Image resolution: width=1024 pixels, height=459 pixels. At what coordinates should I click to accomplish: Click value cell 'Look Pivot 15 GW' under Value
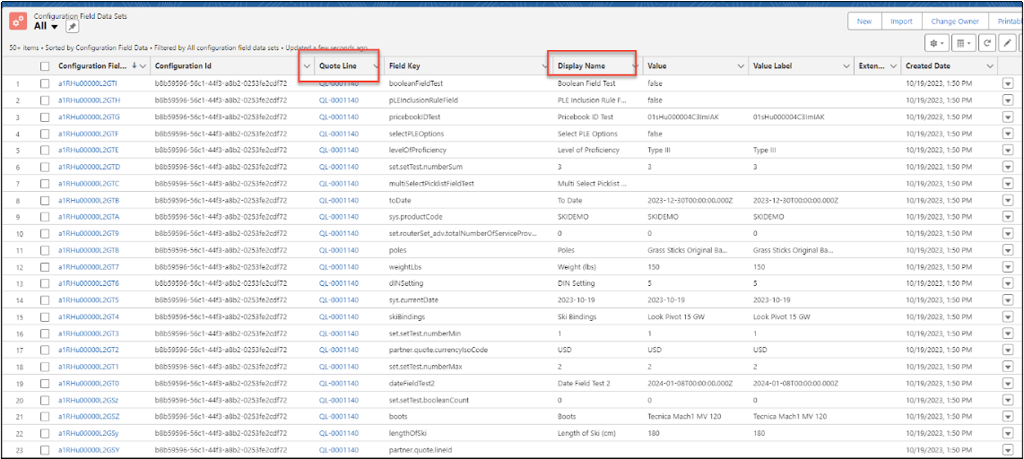coord(676,317)
